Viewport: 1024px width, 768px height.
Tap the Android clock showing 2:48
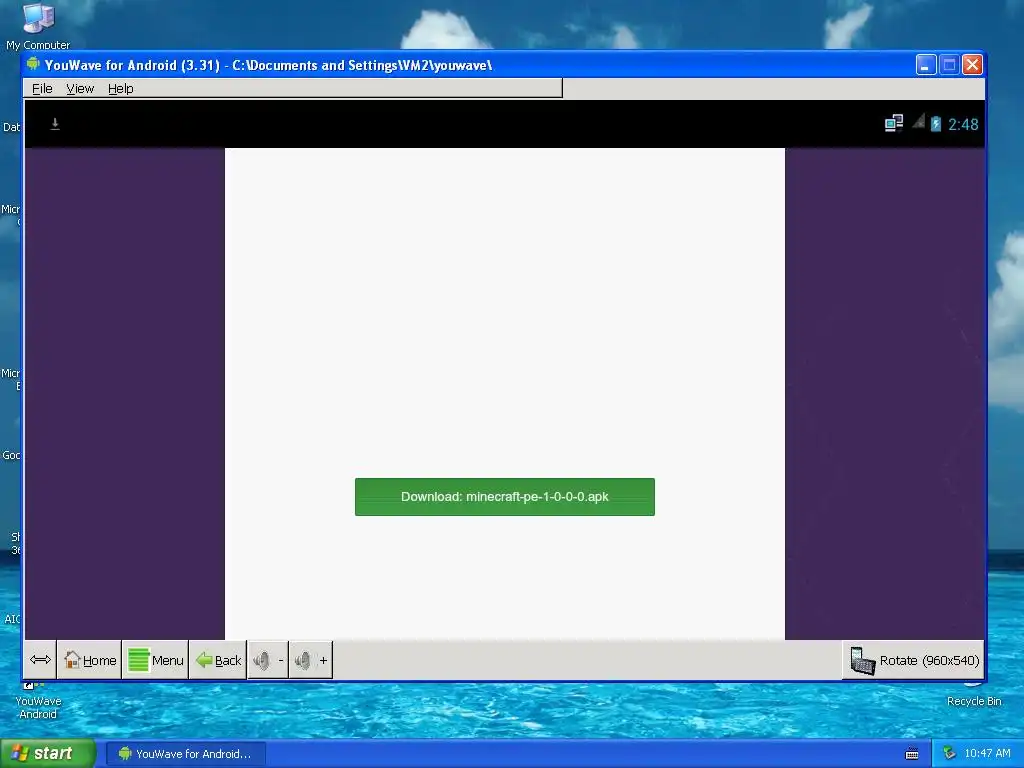(963, 124)
